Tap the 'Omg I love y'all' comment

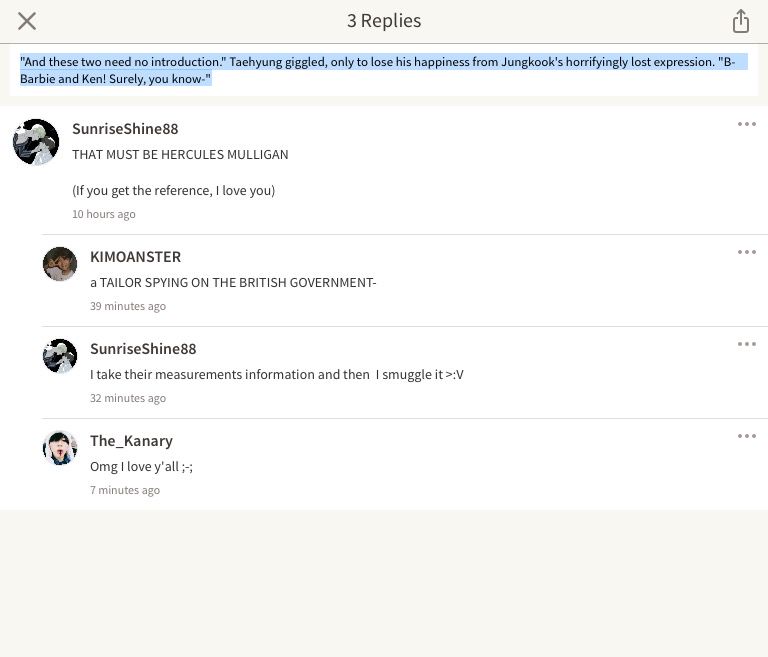click(142, 466)
